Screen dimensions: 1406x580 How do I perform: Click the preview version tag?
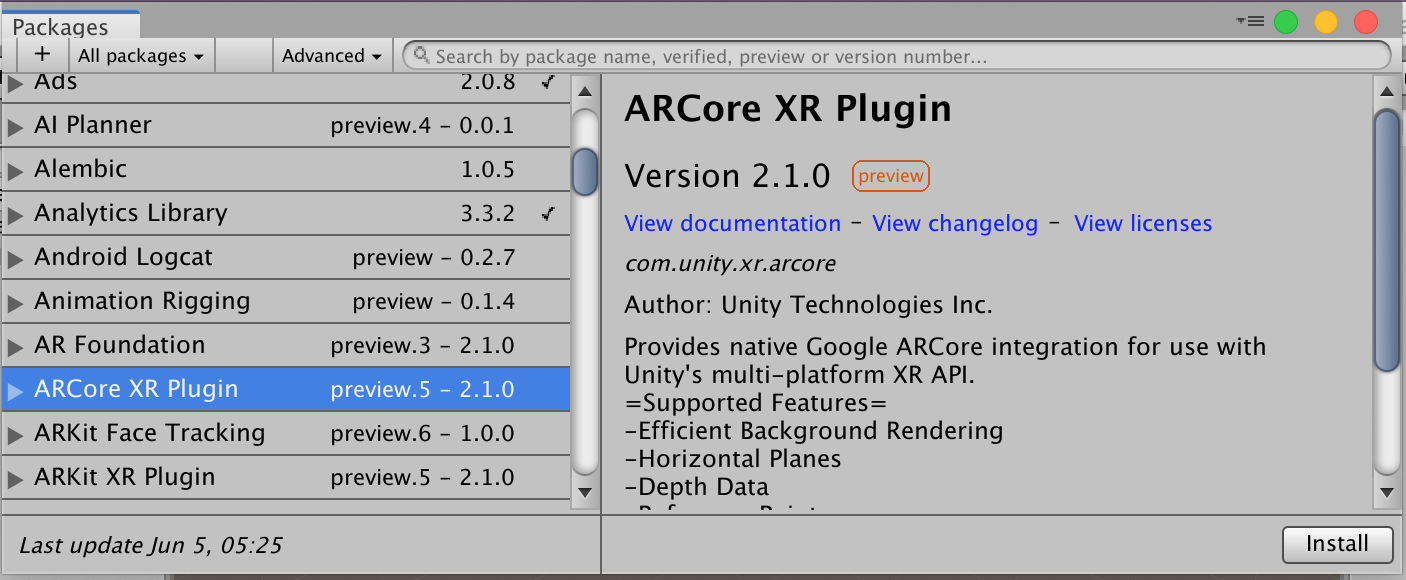(x=891, y=176)
